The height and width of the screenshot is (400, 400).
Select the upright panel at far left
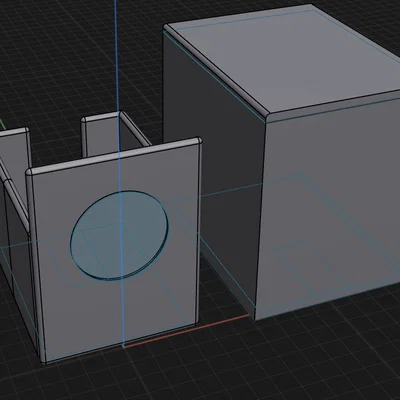15,160
